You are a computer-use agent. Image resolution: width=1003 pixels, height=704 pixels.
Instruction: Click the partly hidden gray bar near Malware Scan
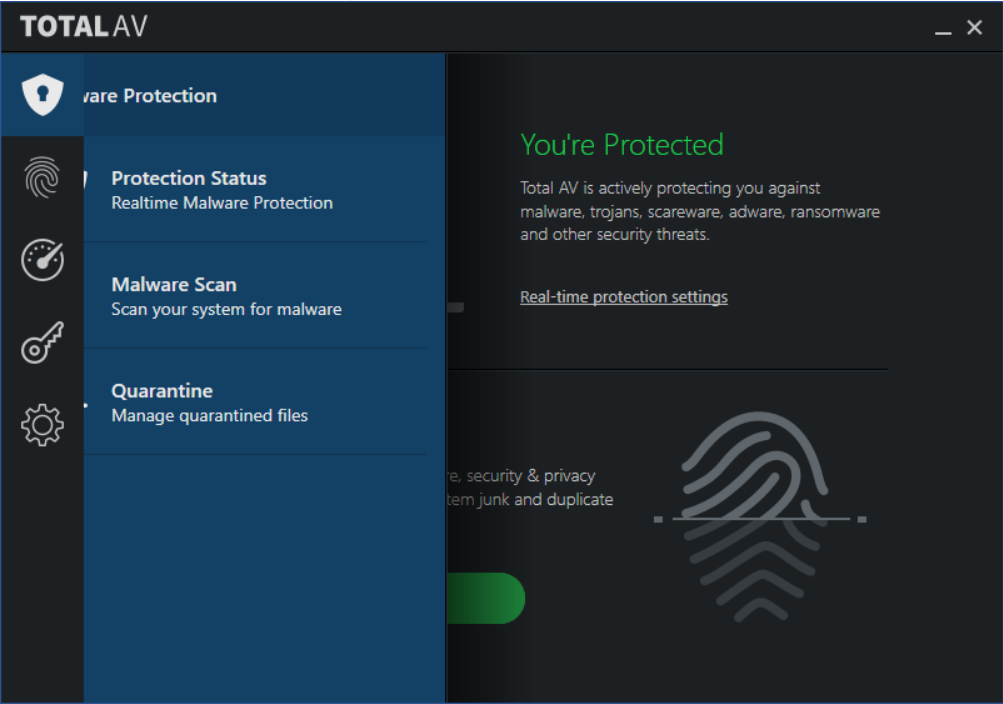(455, 307)
